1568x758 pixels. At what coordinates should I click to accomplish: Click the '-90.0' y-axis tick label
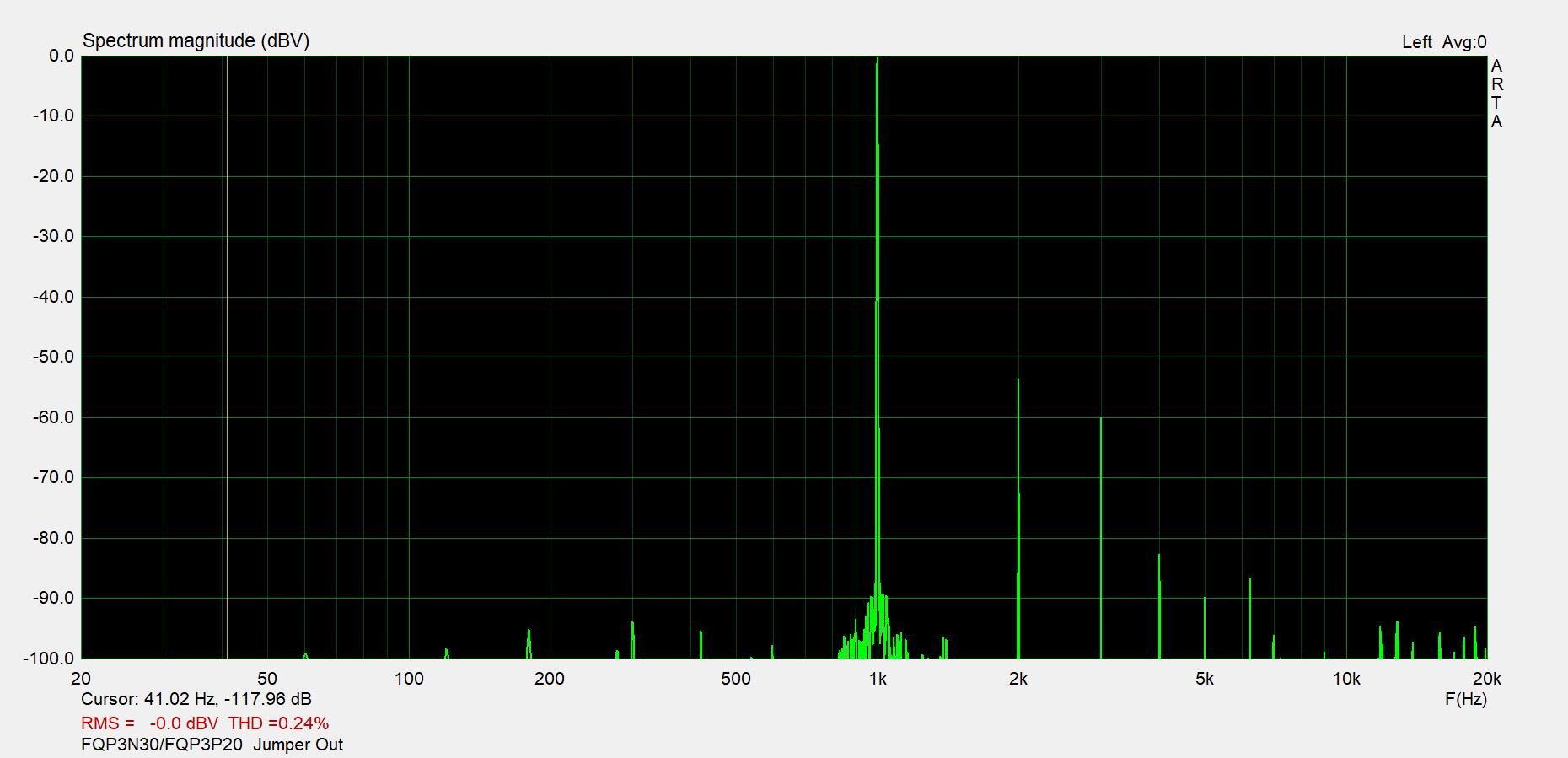[x=54, y=598]
